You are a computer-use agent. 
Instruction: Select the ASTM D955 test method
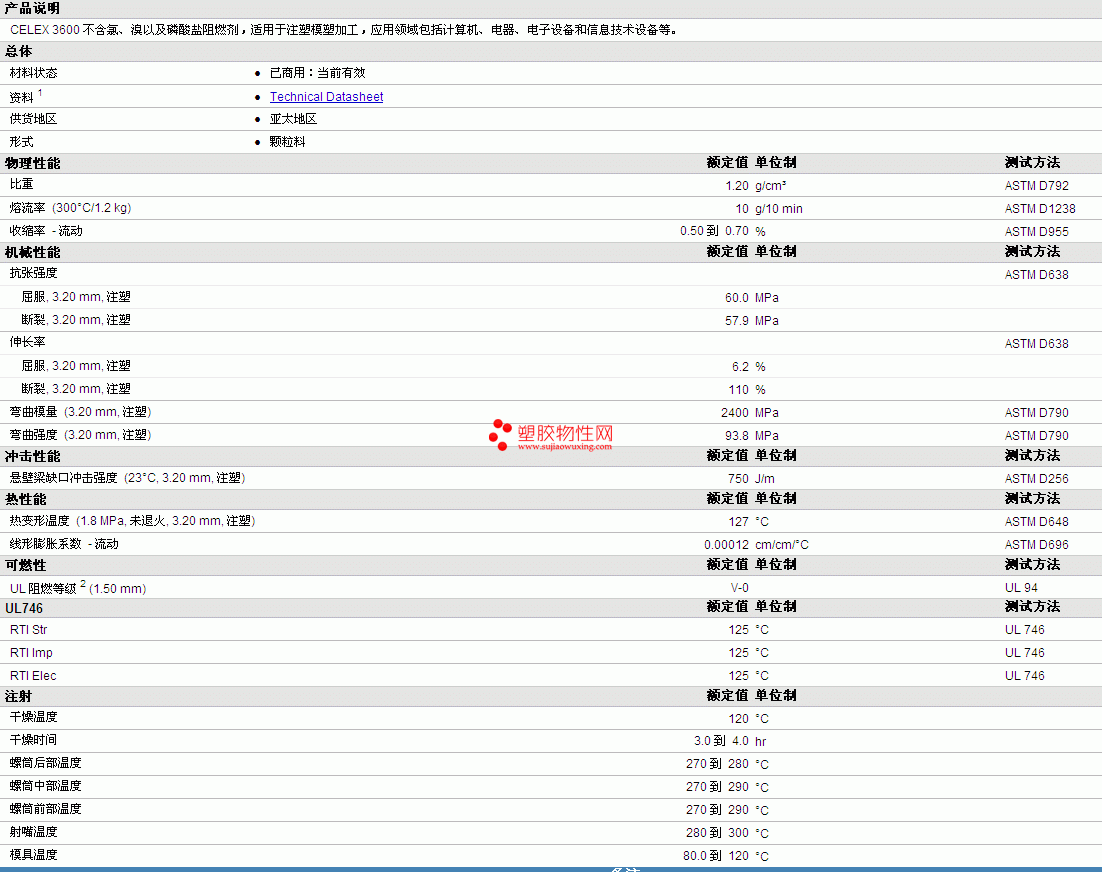point(1037,232)
